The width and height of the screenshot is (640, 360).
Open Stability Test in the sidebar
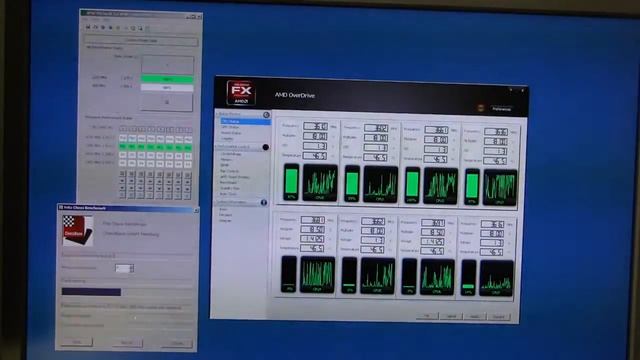click(230, 188)
